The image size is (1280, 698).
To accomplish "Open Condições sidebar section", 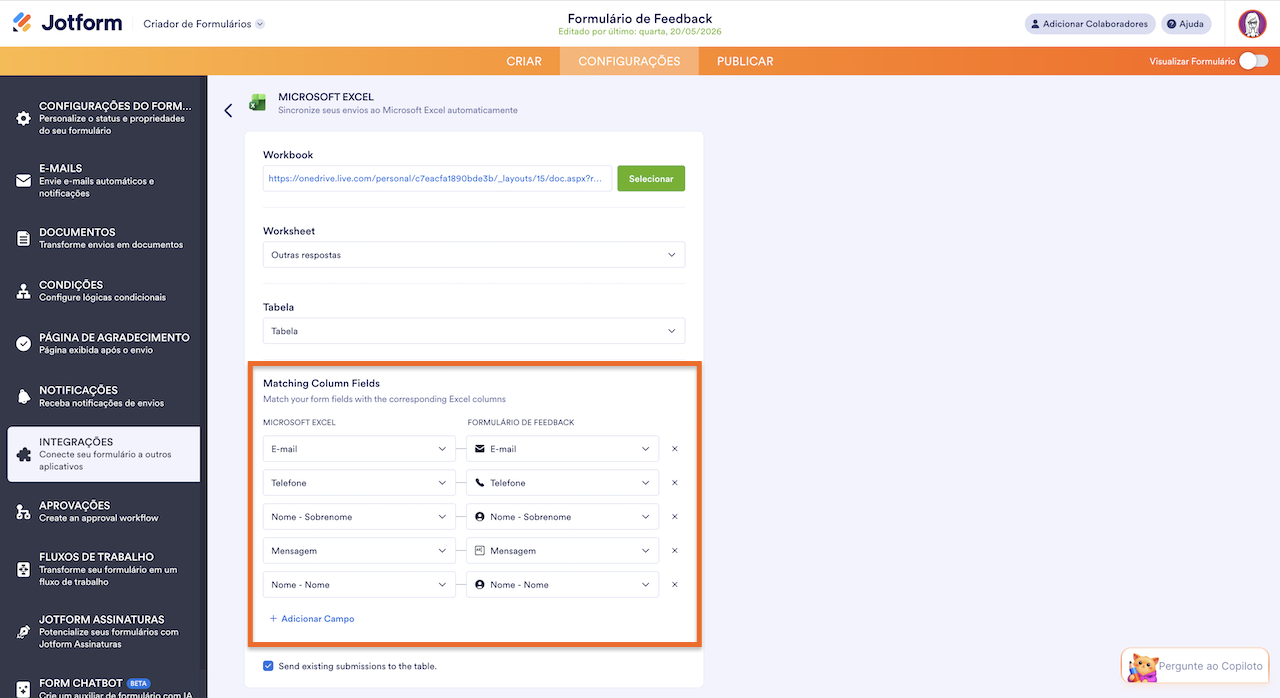I will coord(103,291).
